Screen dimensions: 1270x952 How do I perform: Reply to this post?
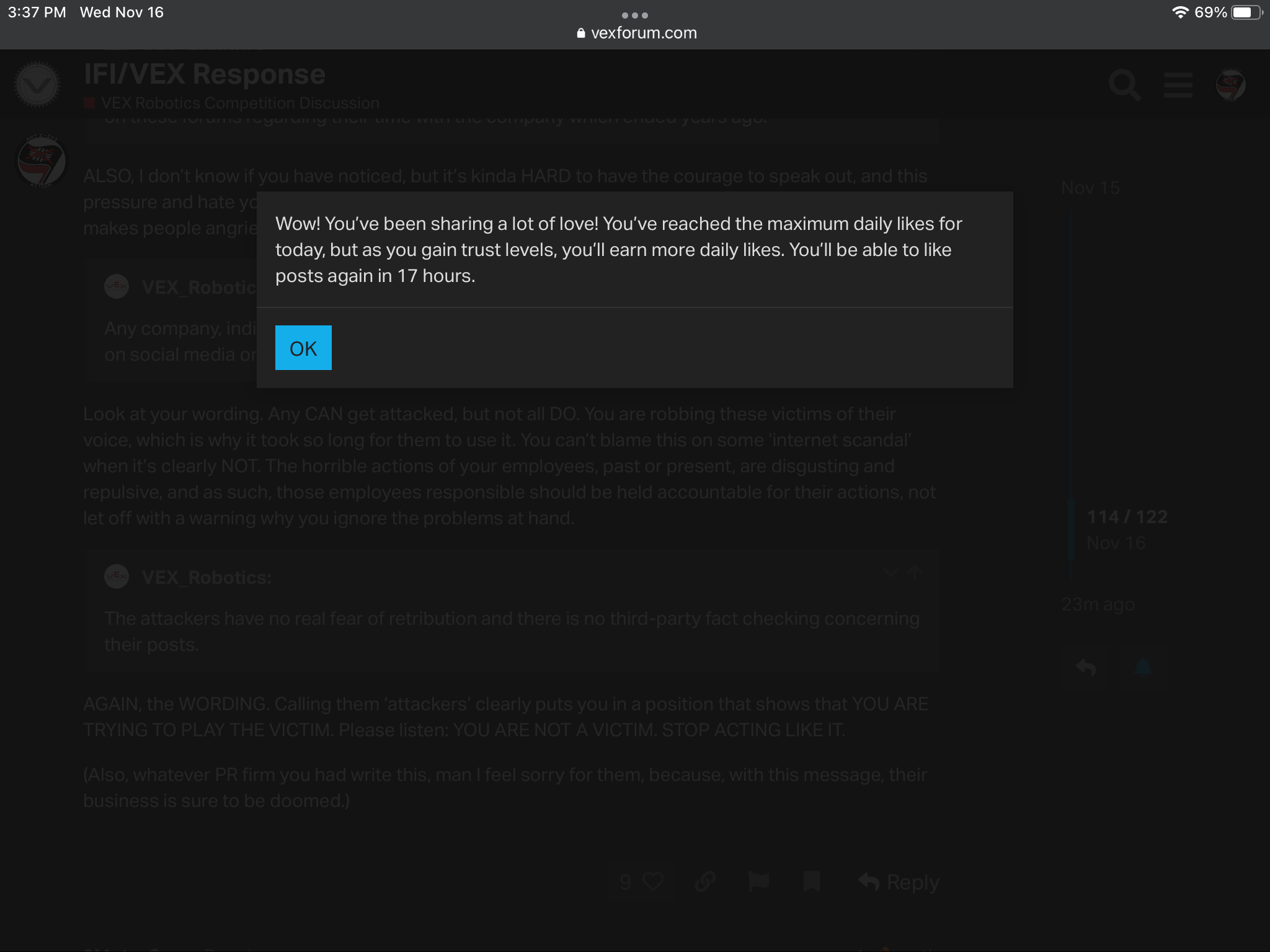(x=899, y=881)
